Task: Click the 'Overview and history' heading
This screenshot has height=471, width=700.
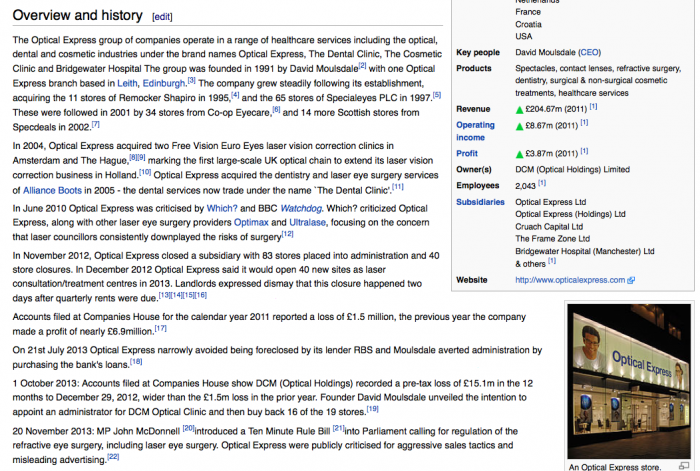Action: [x=78, y=15]
